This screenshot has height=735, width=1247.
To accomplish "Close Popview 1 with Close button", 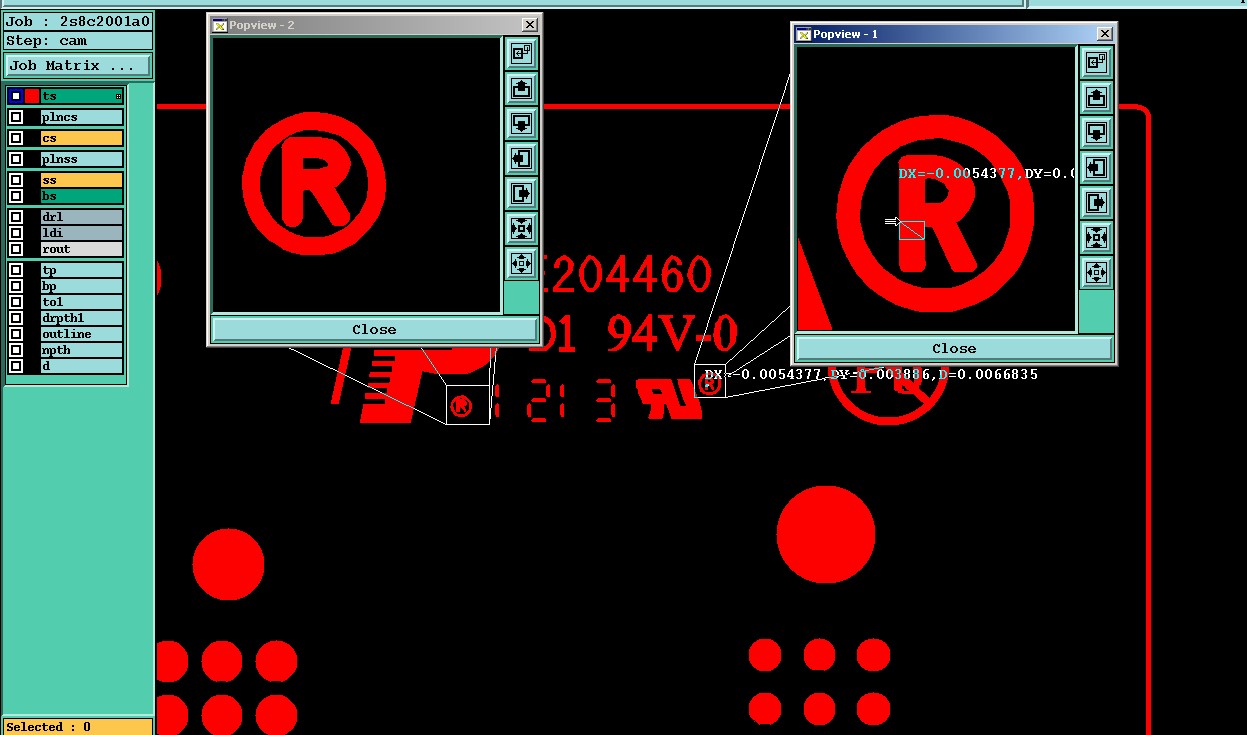I will tap(954, 348).
